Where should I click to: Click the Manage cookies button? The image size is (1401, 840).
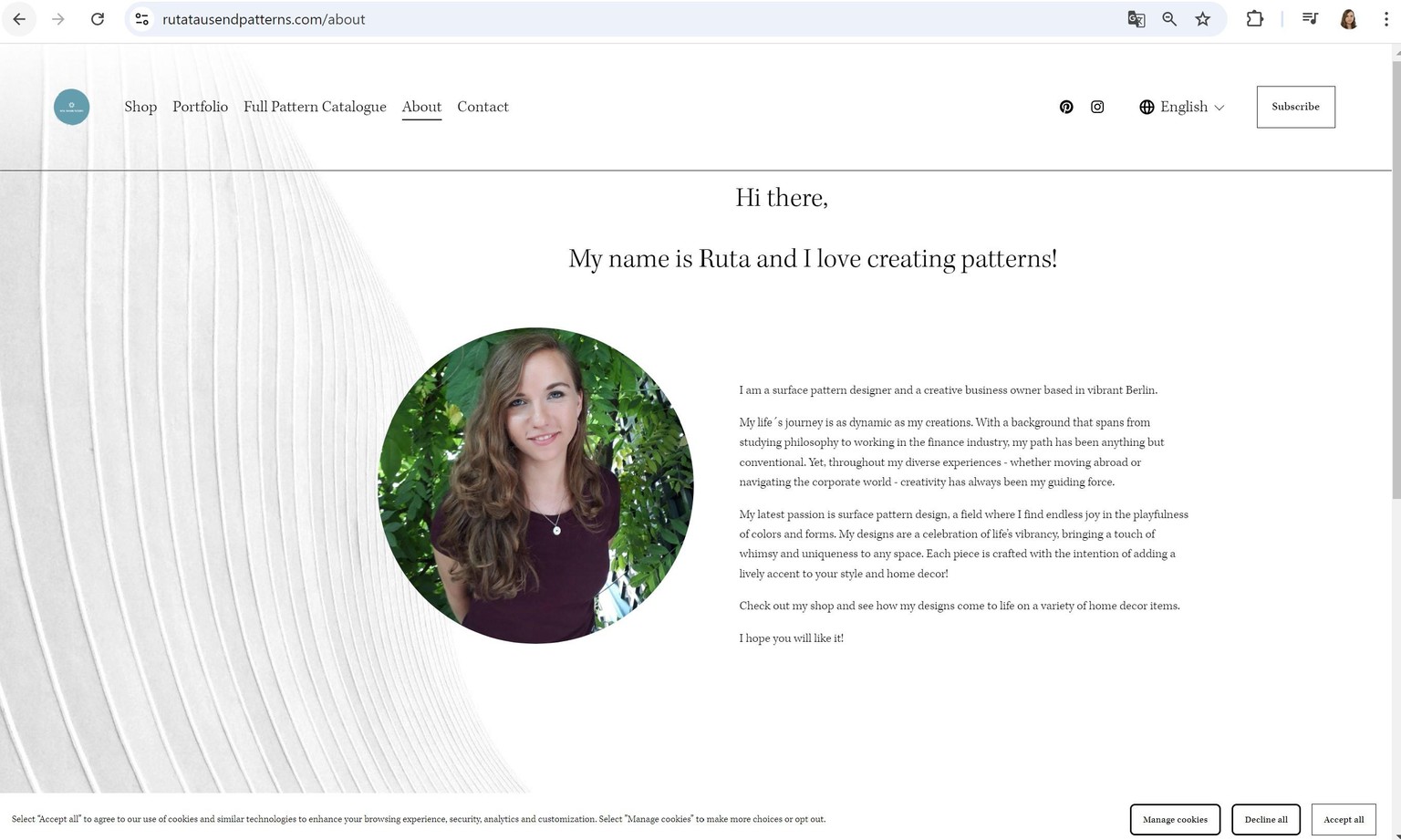[1175, 819]
